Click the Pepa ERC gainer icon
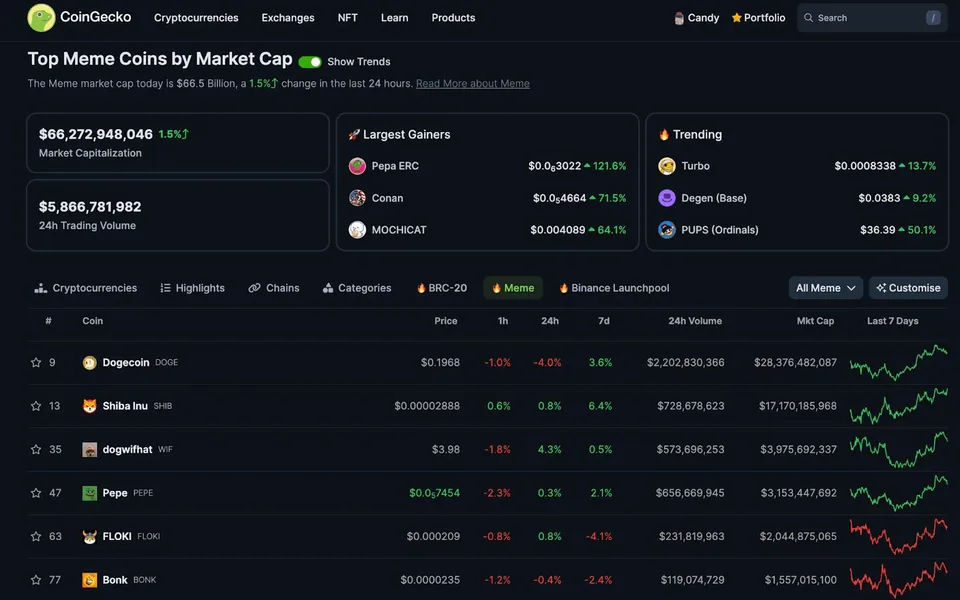The width and height of the screenshot is (960, 600). pos(357,166)
